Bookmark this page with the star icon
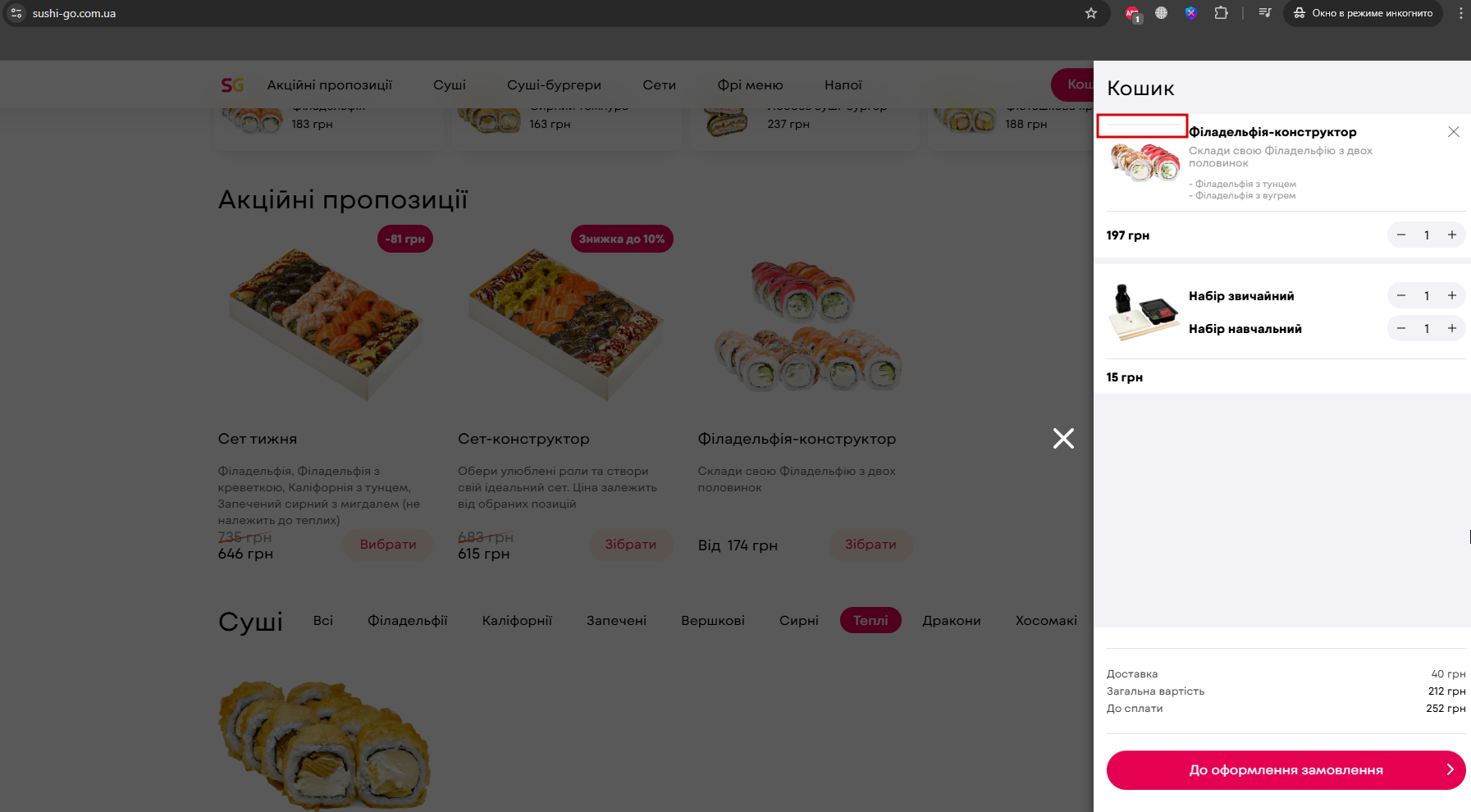Screen dimensions: 1471x812 1091,13
